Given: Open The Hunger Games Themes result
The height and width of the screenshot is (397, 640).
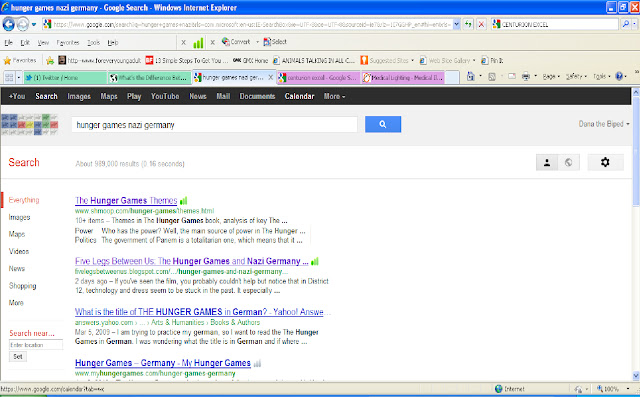Looking at the screenshot, I should click(x=126, y=200).
